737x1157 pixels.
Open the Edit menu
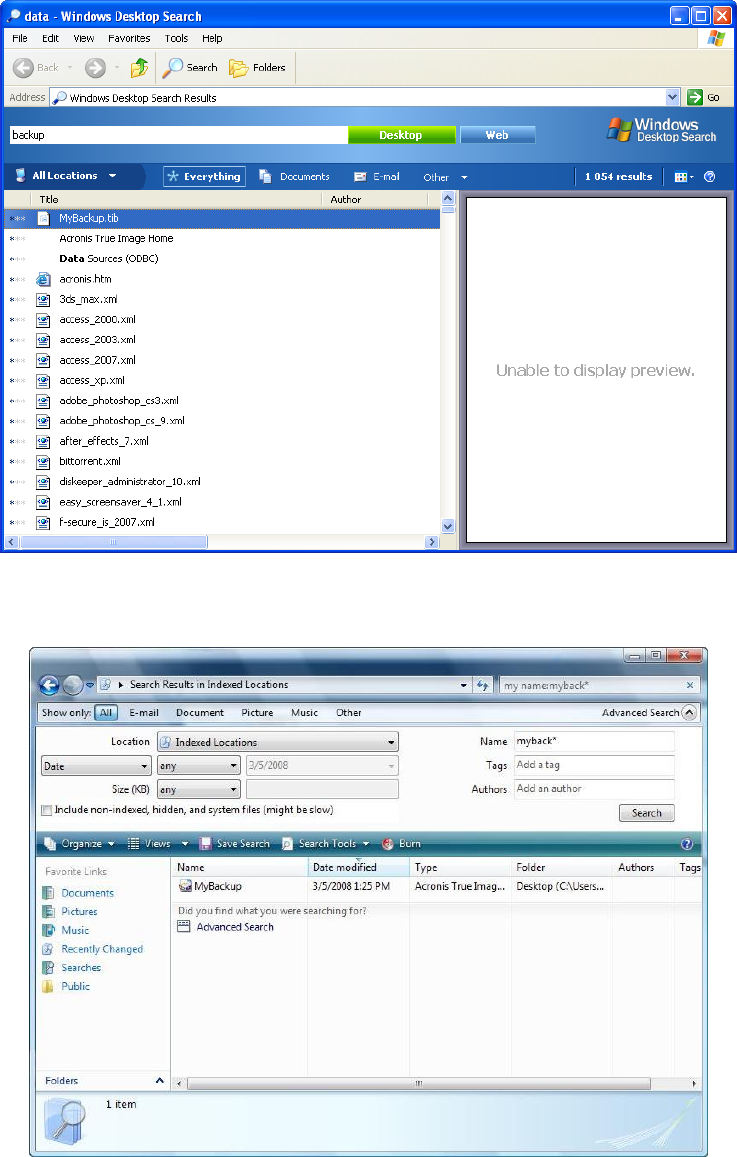(x=50, y=38)
